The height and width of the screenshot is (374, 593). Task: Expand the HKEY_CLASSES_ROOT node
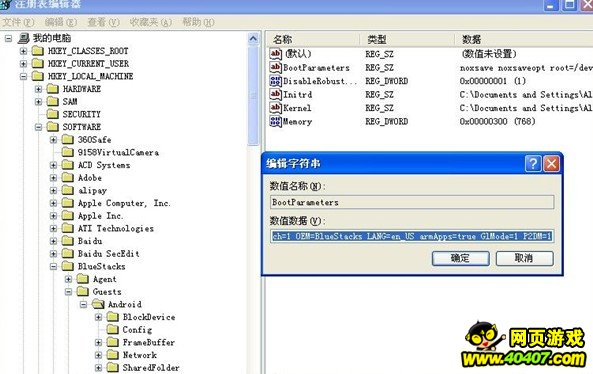click(23, 51)
